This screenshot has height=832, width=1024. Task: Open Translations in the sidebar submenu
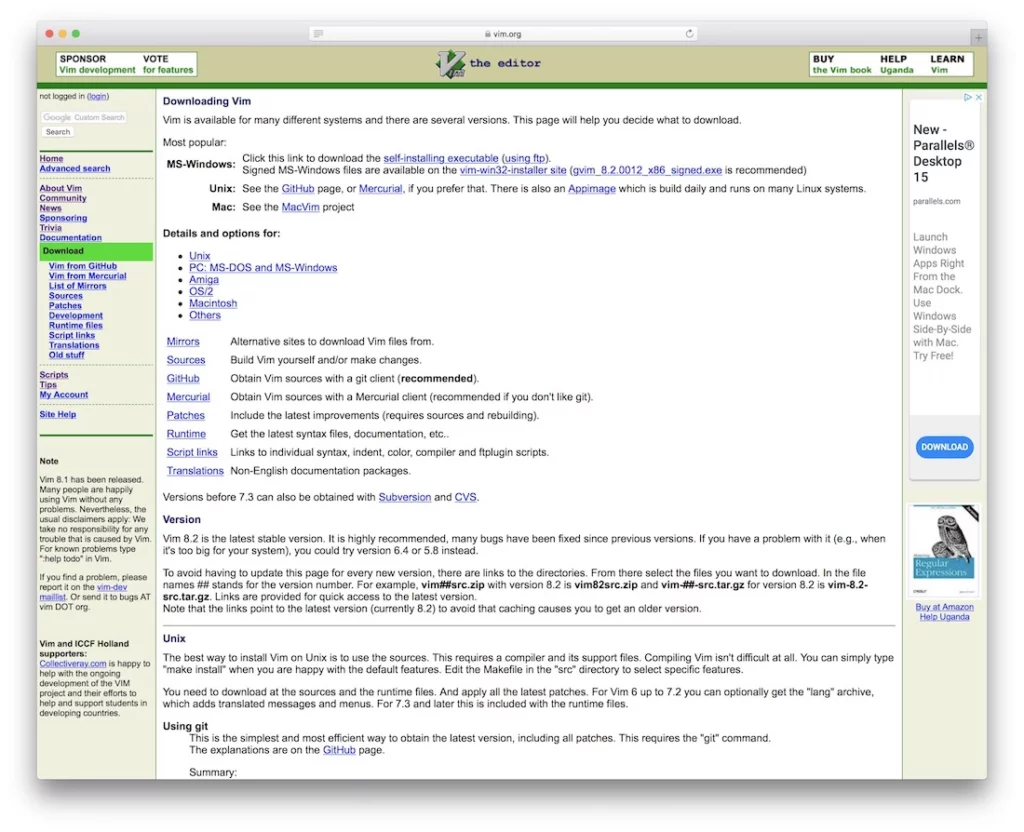pyautogui.click(x=74, y=345)
